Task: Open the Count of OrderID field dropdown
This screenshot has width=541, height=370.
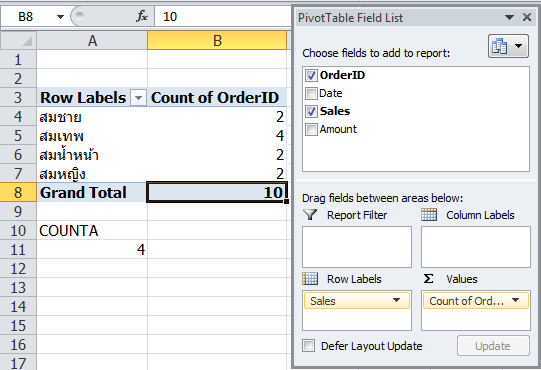Action: point(515,300)
